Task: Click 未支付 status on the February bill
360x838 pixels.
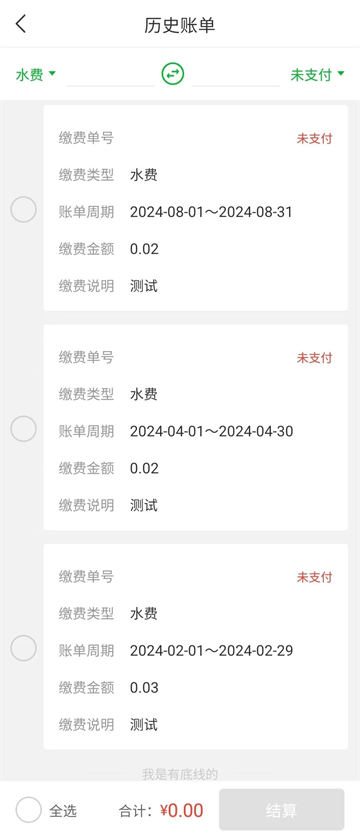Action: (315, 577)
